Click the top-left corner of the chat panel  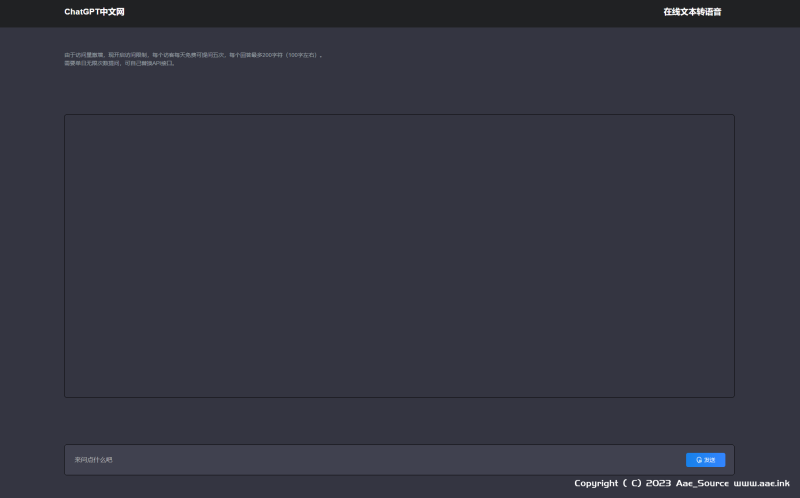pos(69,119)
